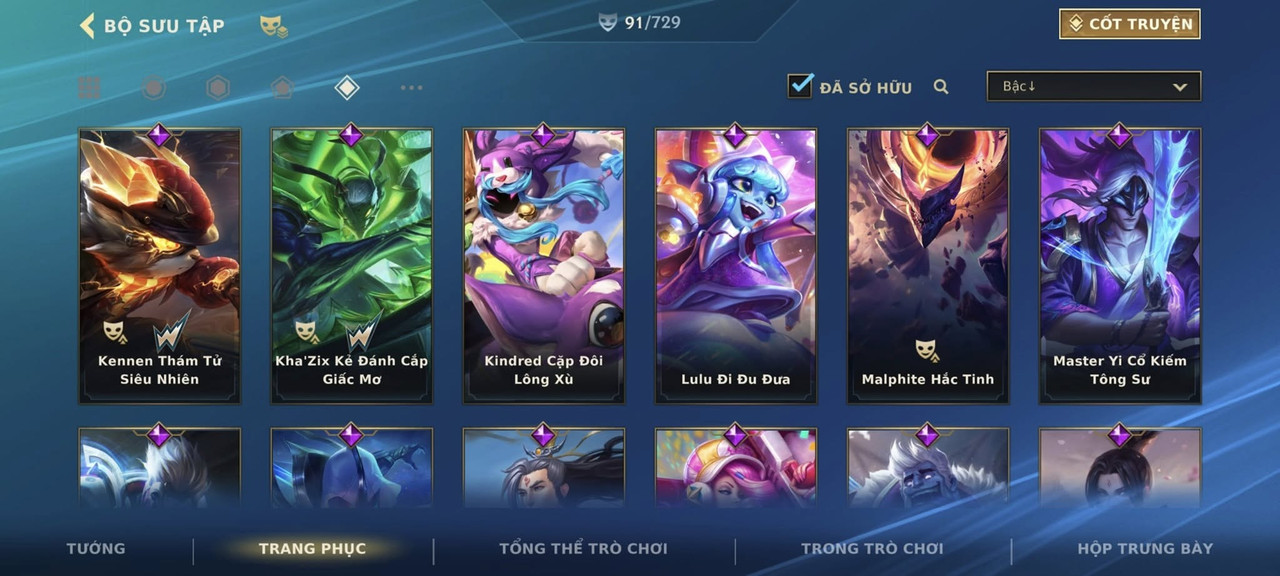Open the Kennen Thám Tử Siêu Nhiên skin card
The height and width of the screenshot is (576, 1280).
pyautogui.click(x=160, y=266)
